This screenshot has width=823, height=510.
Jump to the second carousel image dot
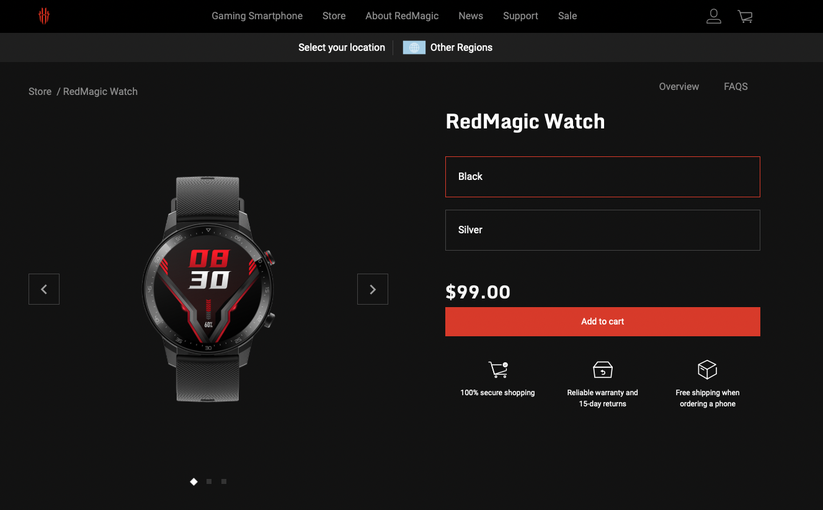209,481
